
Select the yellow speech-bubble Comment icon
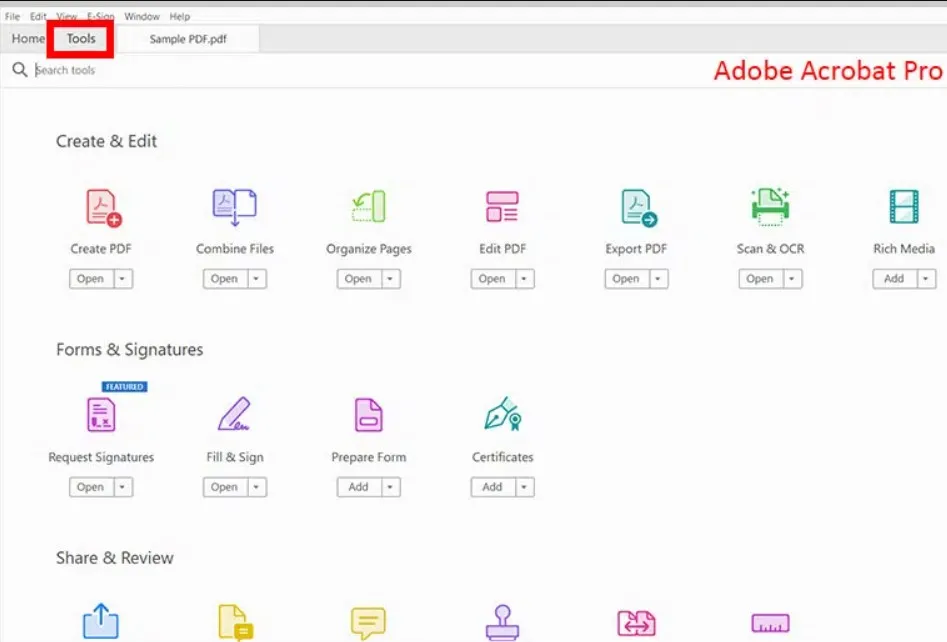click(368, 623)
